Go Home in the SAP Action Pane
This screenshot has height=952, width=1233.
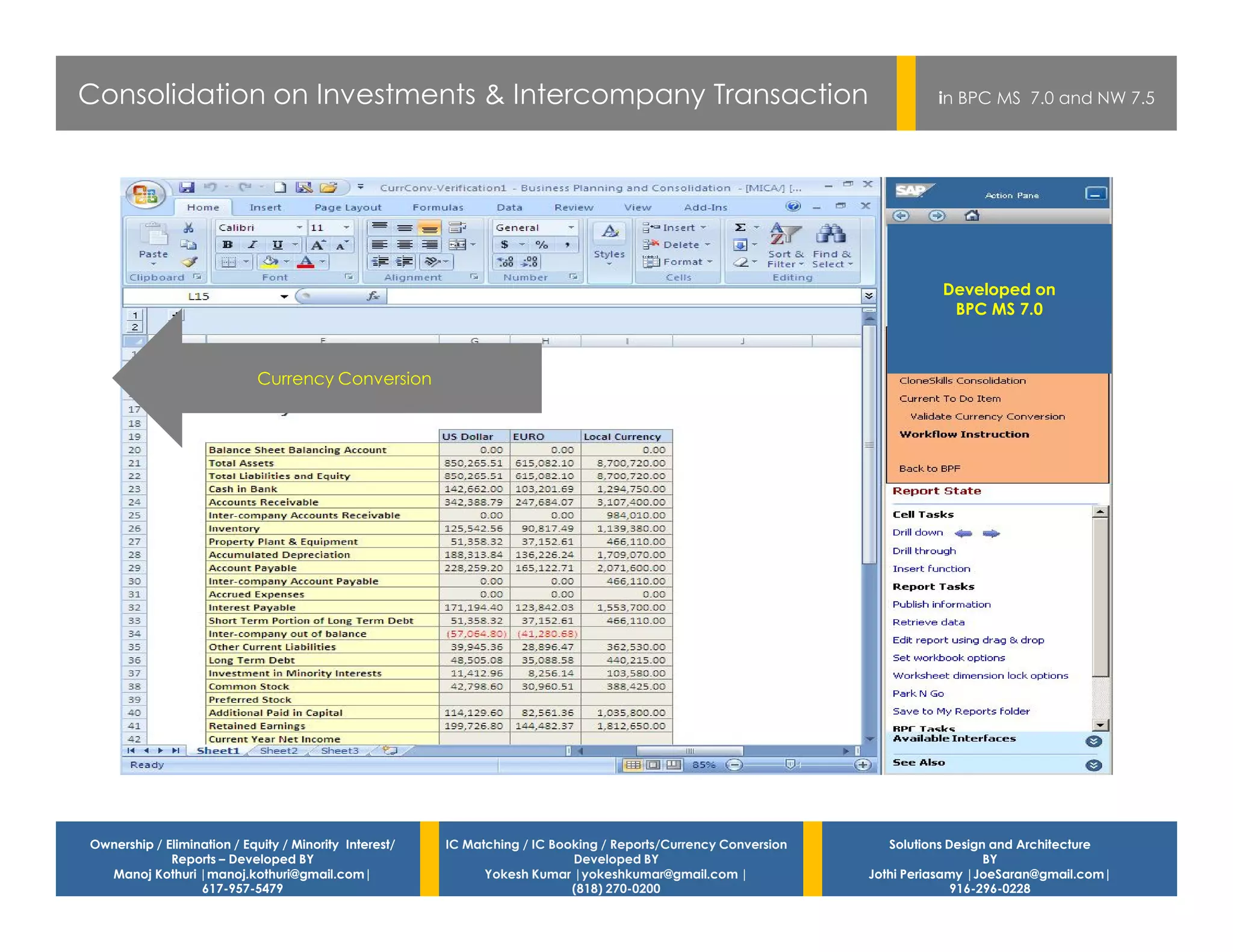tap(972, 215)
